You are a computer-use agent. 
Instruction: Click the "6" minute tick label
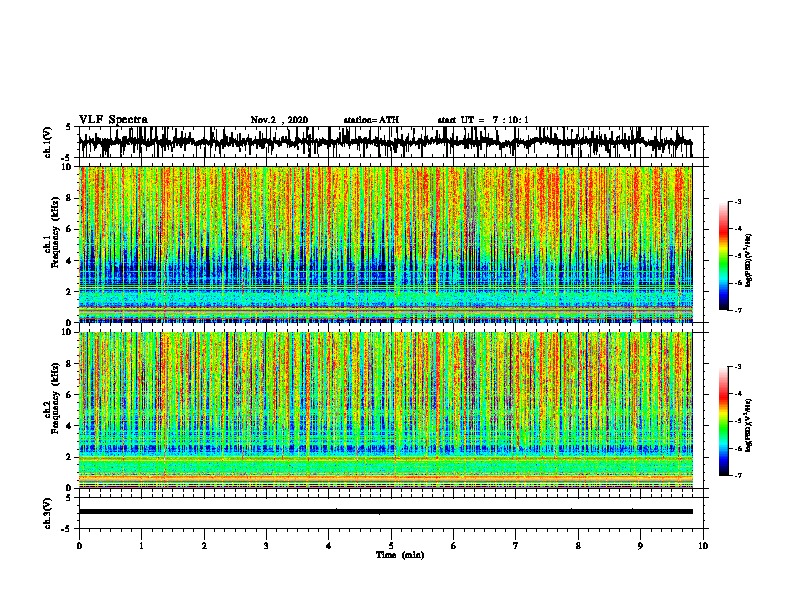point(454,546)
